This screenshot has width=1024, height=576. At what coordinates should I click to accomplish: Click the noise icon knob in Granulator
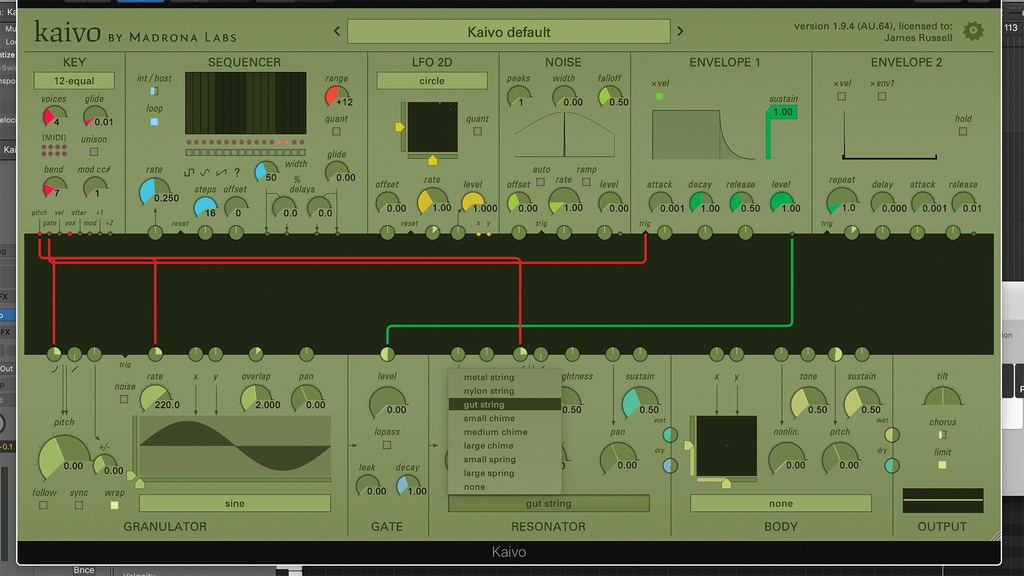click(122, 398)
